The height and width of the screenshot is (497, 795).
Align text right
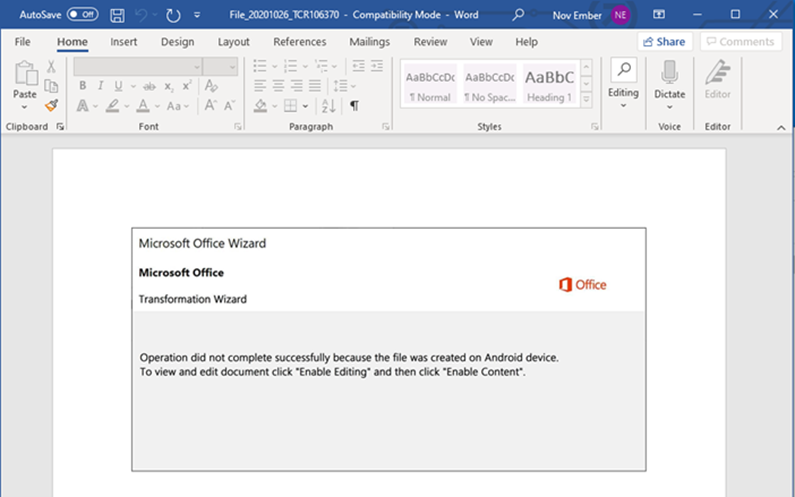[297, 86]
